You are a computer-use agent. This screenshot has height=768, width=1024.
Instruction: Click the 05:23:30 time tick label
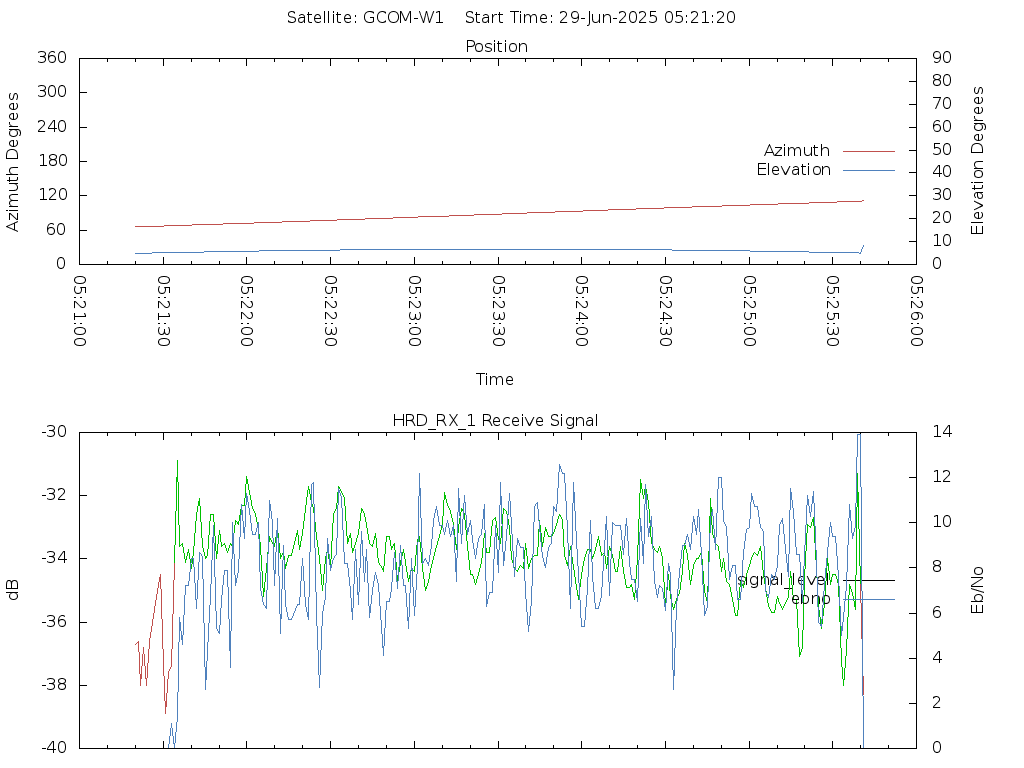click(x=498, y=311)
